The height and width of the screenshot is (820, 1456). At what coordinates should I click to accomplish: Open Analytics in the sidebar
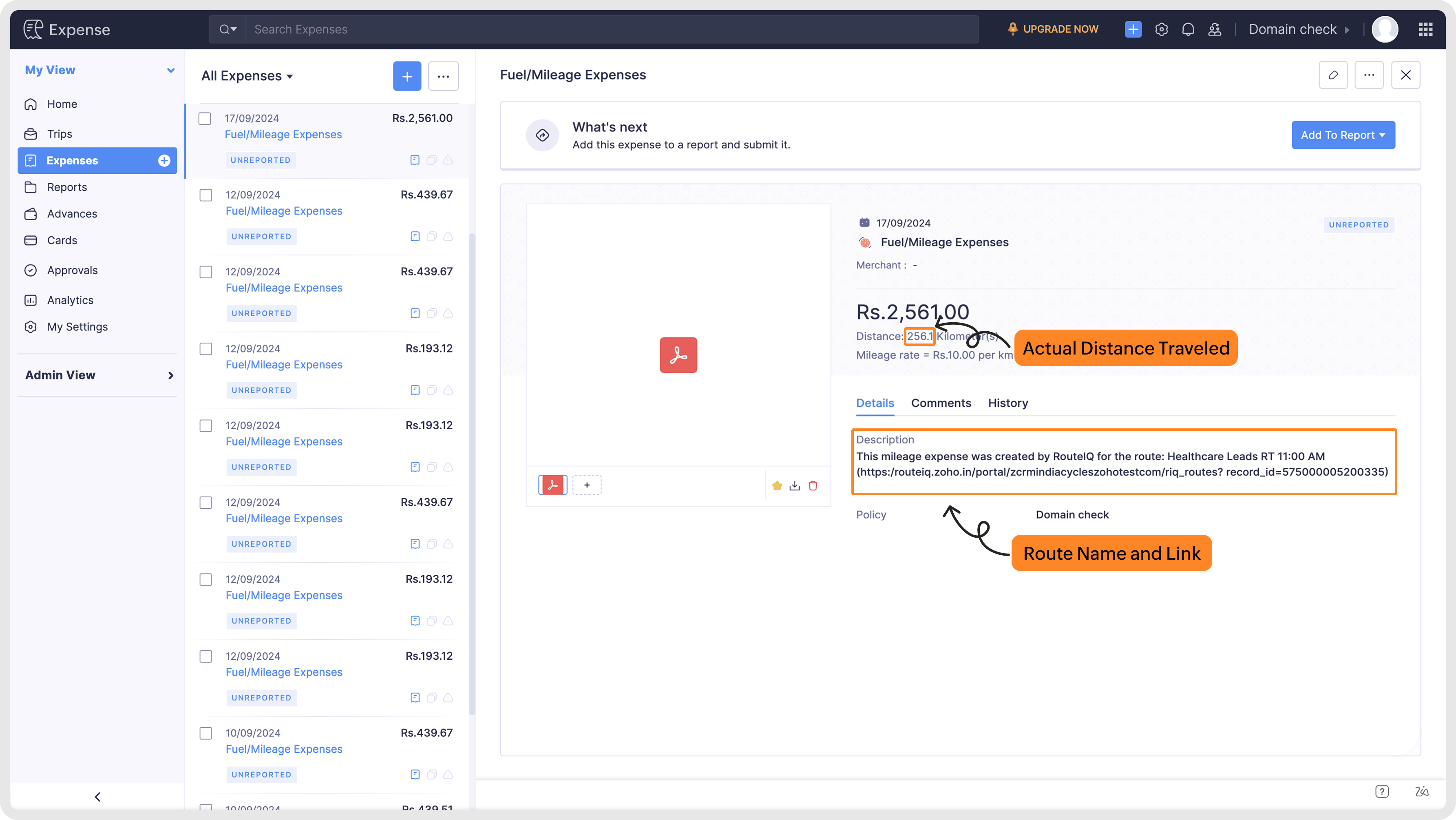click(70, 300)
